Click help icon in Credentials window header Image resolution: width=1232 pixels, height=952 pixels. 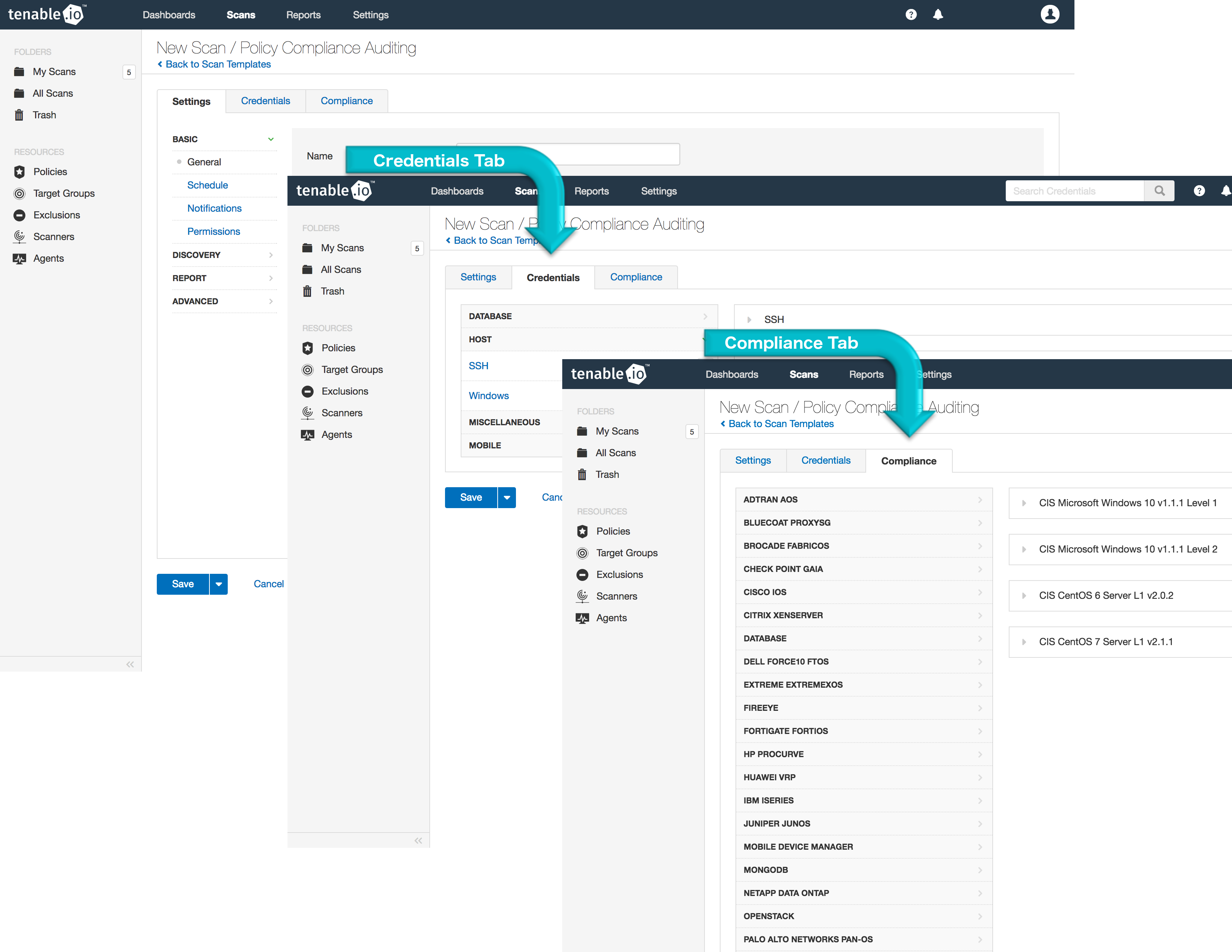click(1199, 191)
